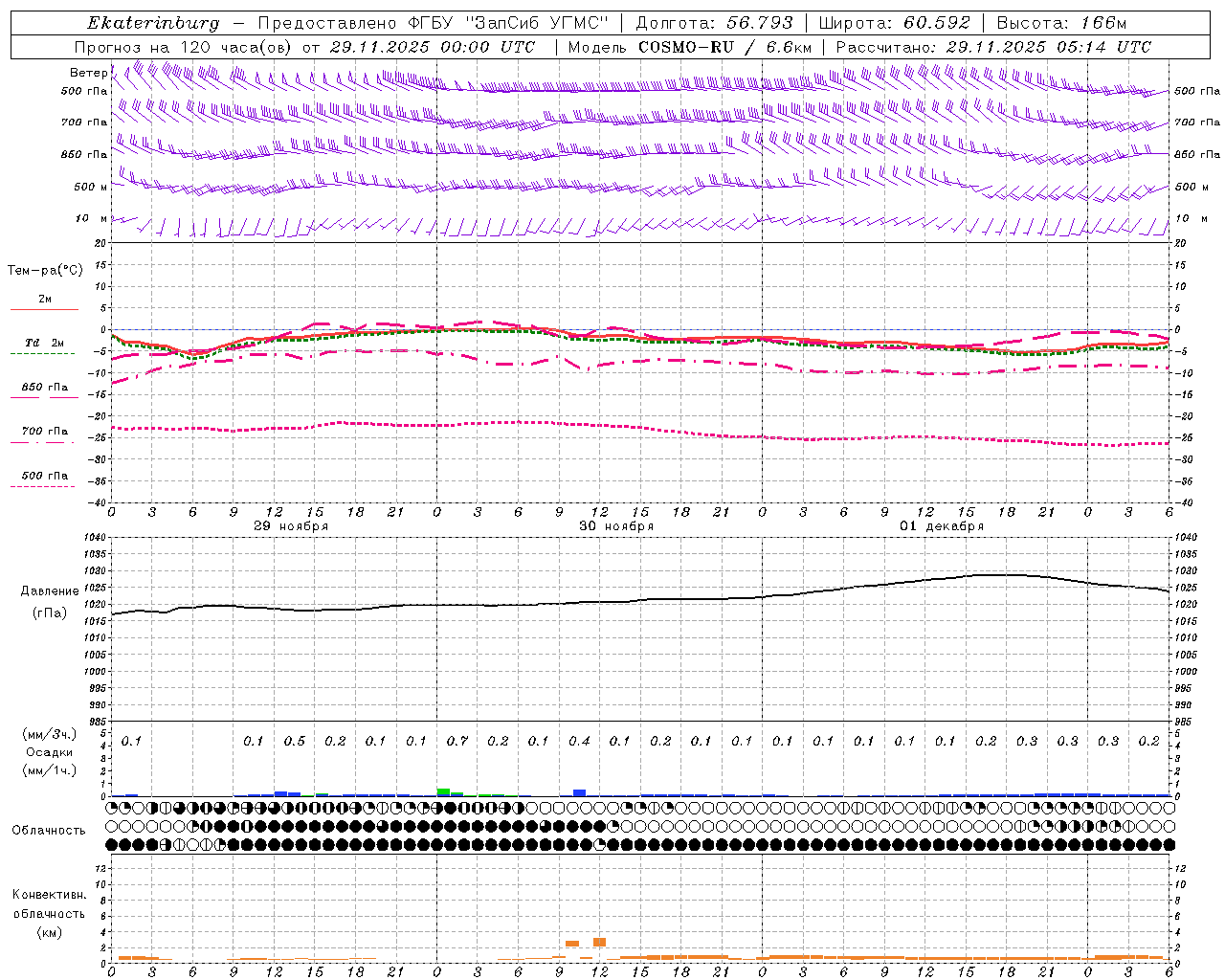The image size is (1225, 980).
Task: Select the 'Предоставлено ФГБУ "ЗапСиб УГМС"' provider text
Action: [x=434, y=23]
